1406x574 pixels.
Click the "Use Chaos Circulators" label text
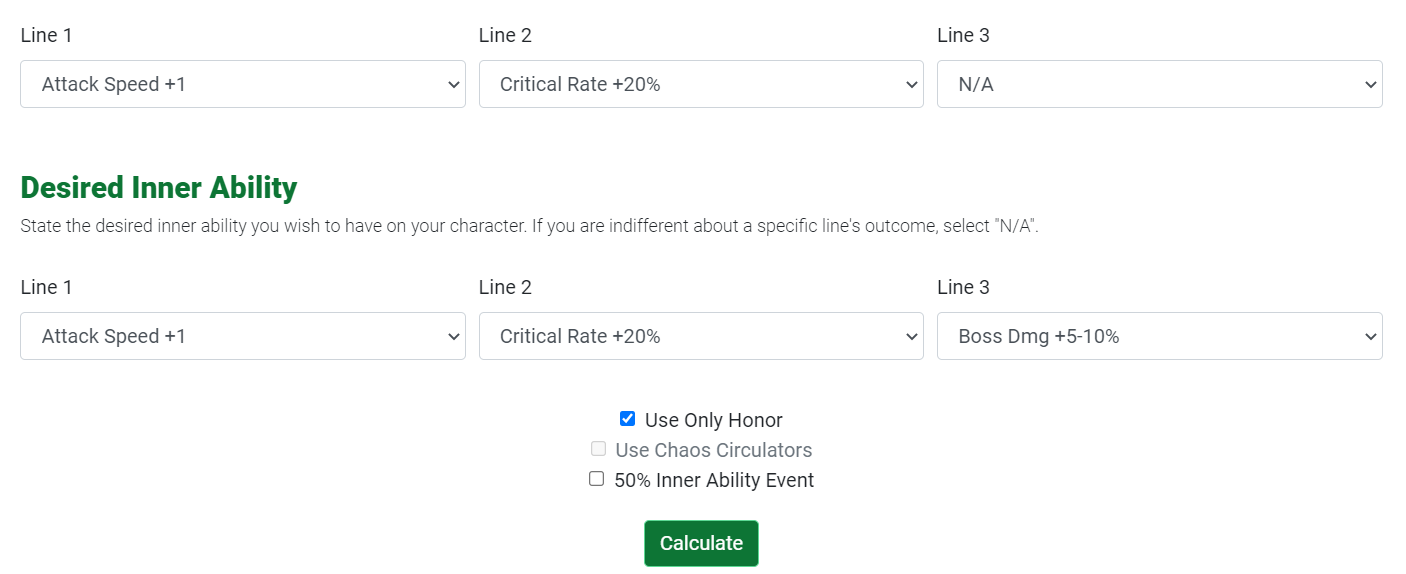[713, 450]
